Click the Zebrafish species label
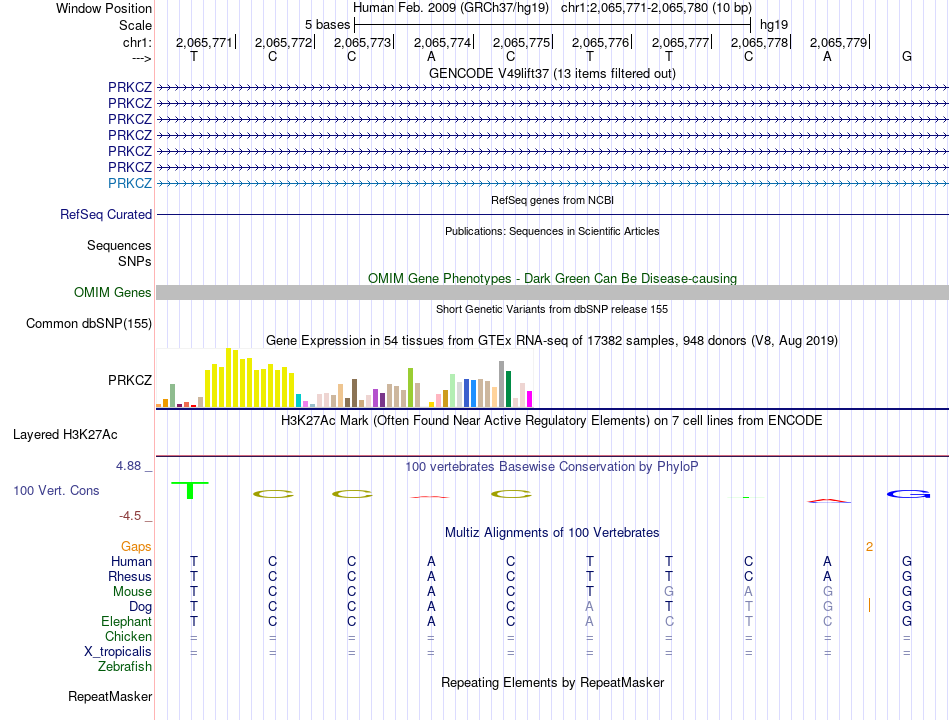This screenshot has width=950, height=720. pos(125,667)
